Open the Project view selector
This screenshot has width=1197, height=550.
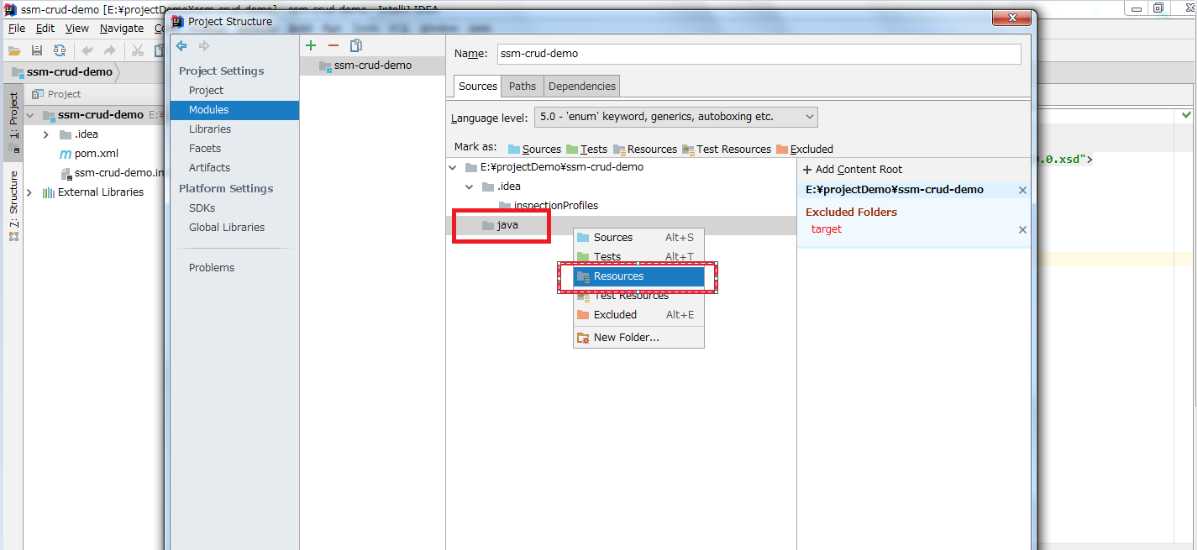click(56, 94)
